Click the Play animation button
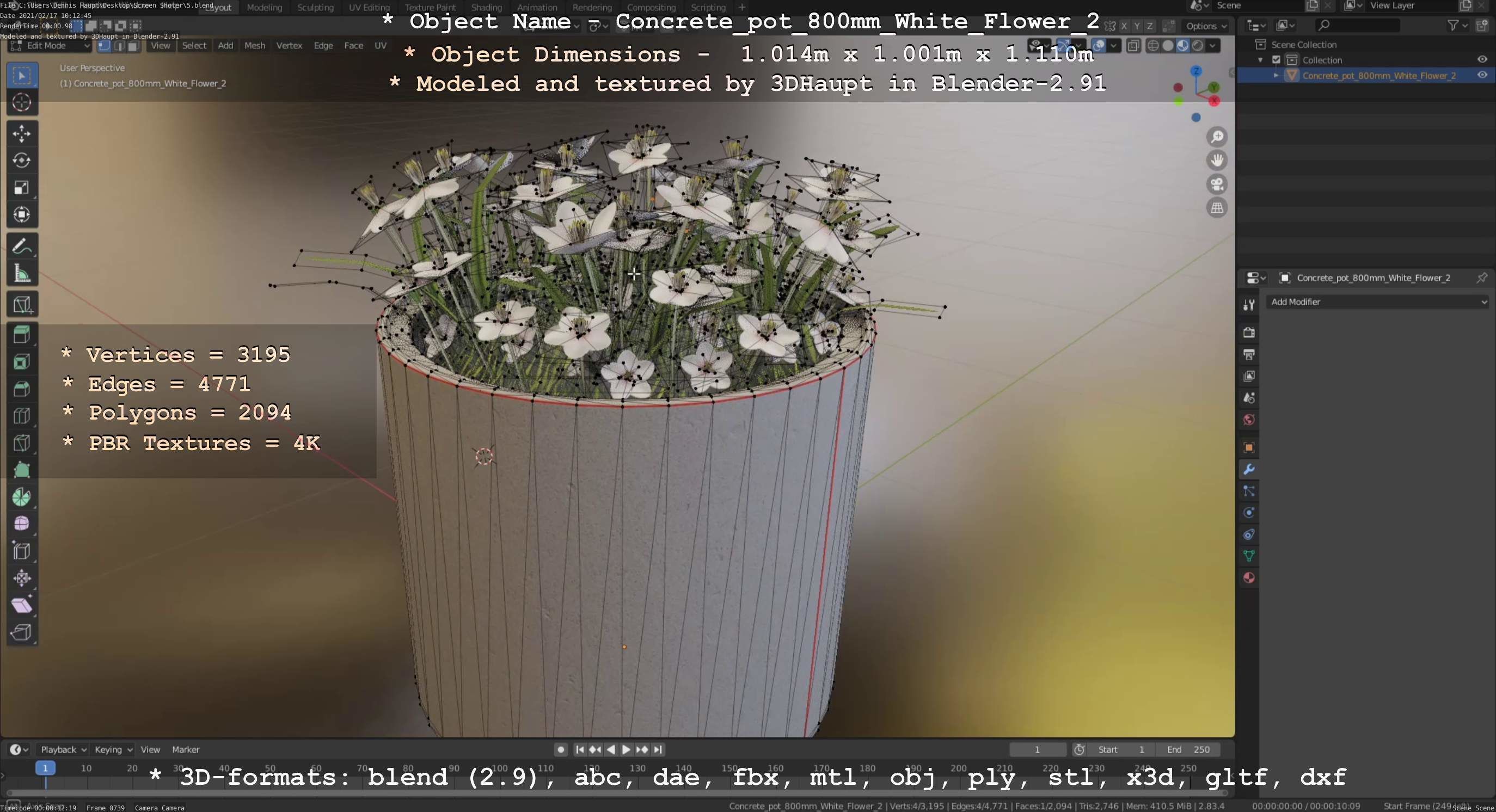 click(x=626, y=749)
